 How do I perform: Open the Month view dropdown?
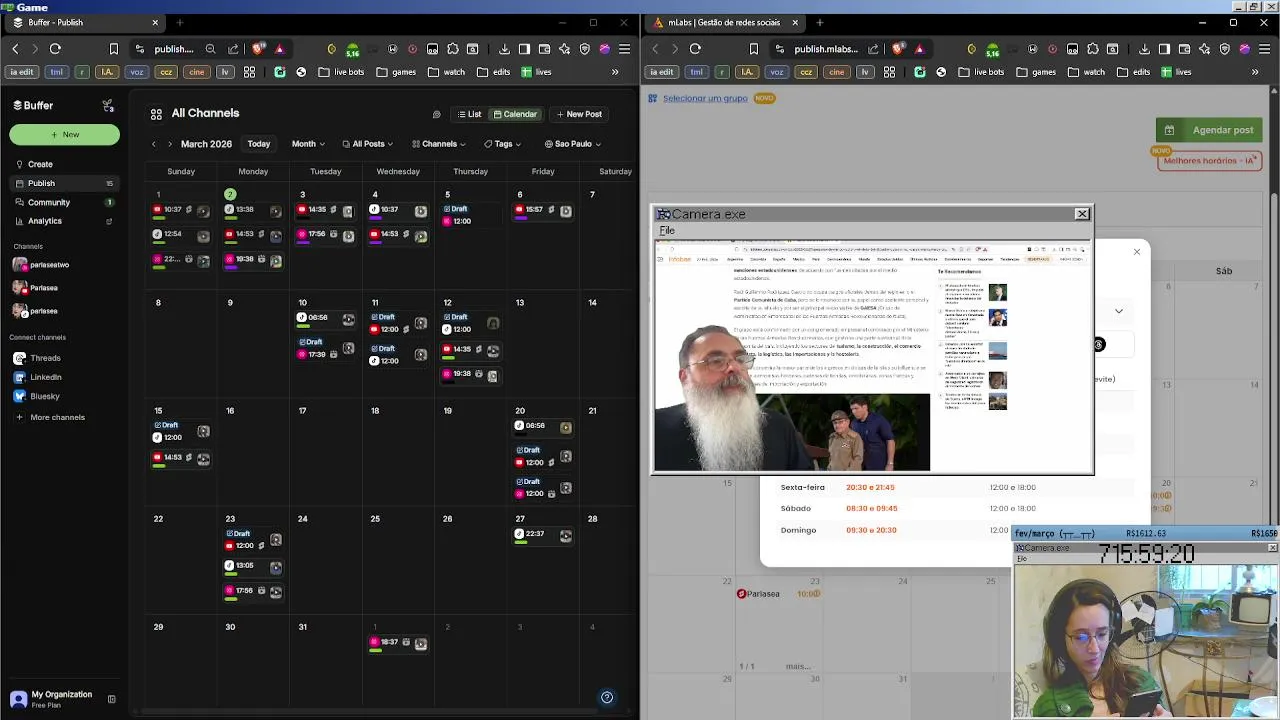[x=308, y=144]
